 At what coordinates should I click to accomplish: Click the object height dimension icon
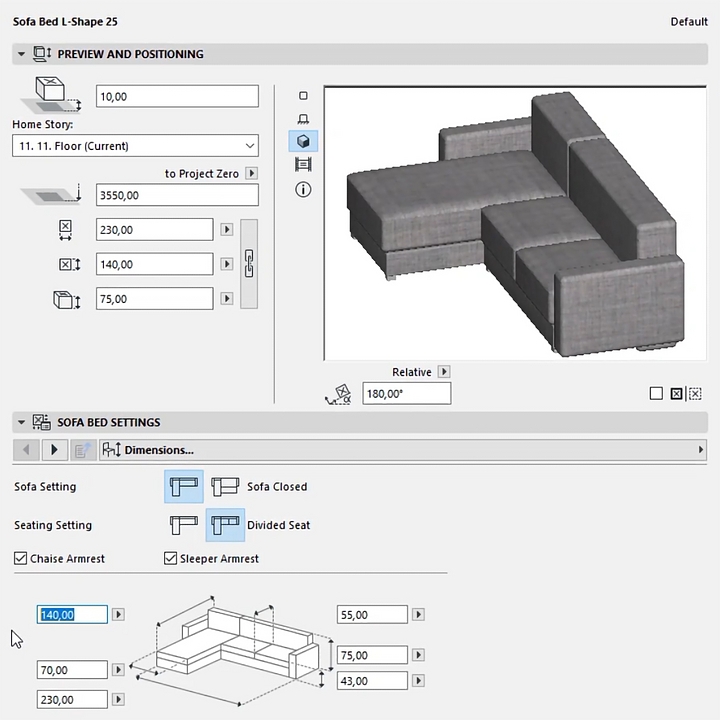[x=67, y=300]
